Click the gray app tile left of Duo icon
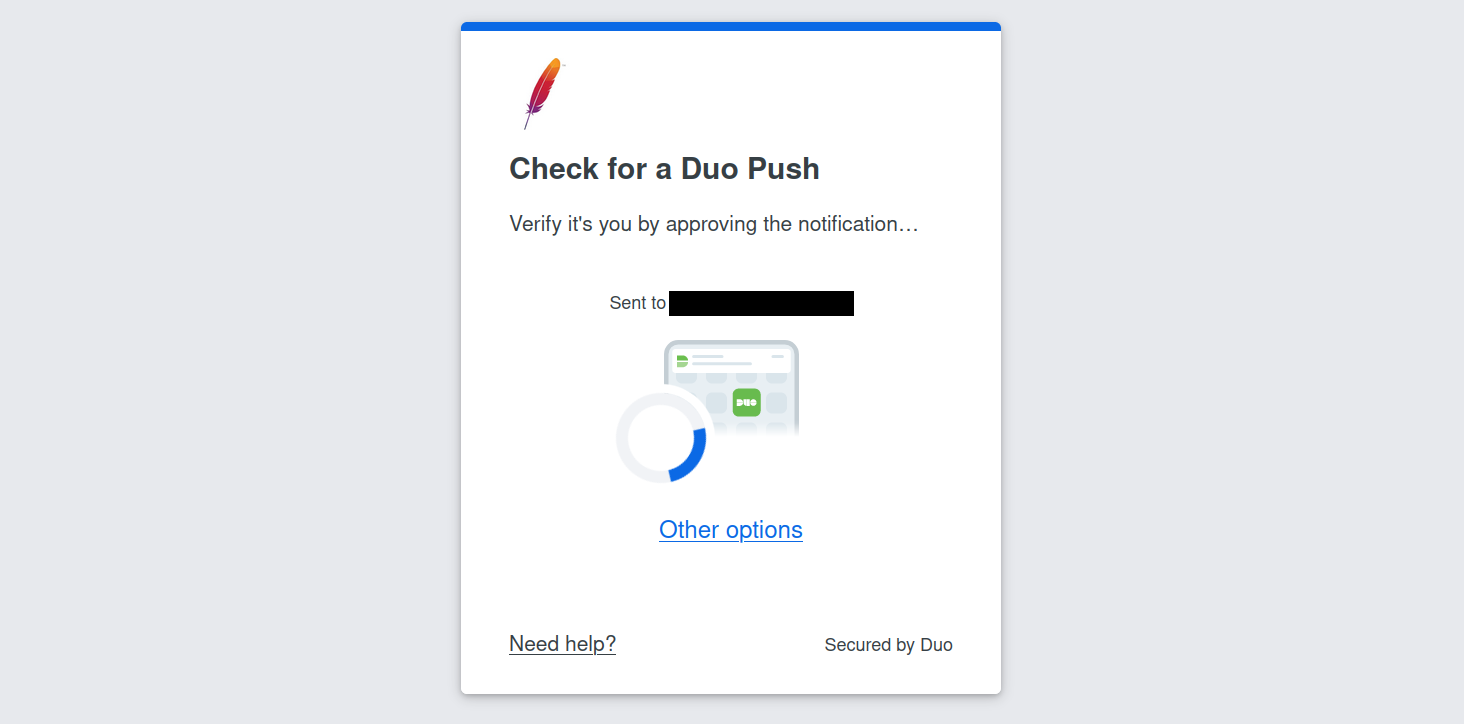 click(x=716, y=402)
